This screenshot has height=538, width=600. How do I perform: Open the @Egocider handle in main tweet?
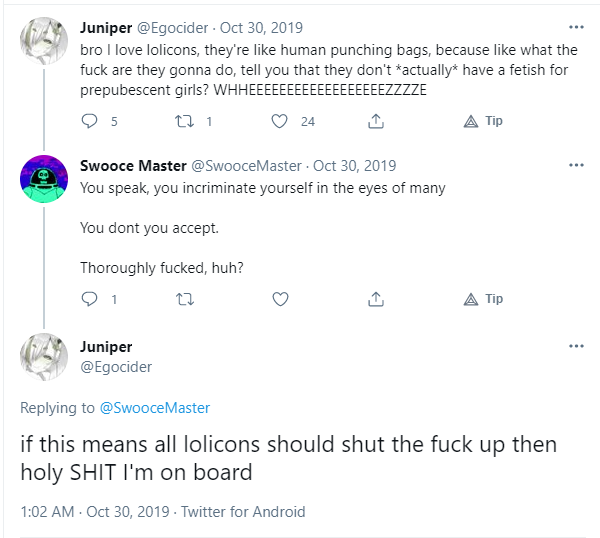click(116, 367)
